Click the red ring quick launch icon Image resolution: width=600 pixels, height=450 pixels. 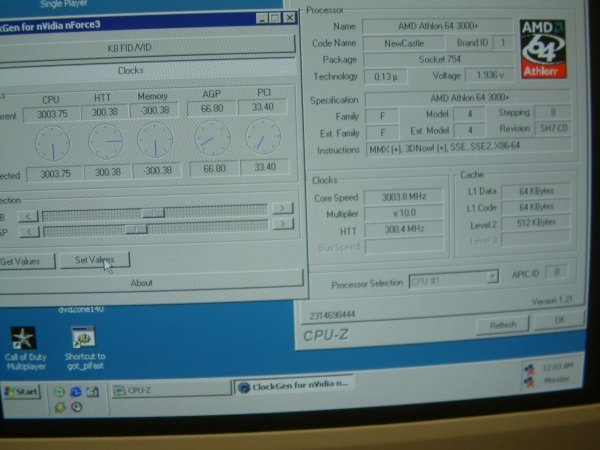(x=77, y=407)
